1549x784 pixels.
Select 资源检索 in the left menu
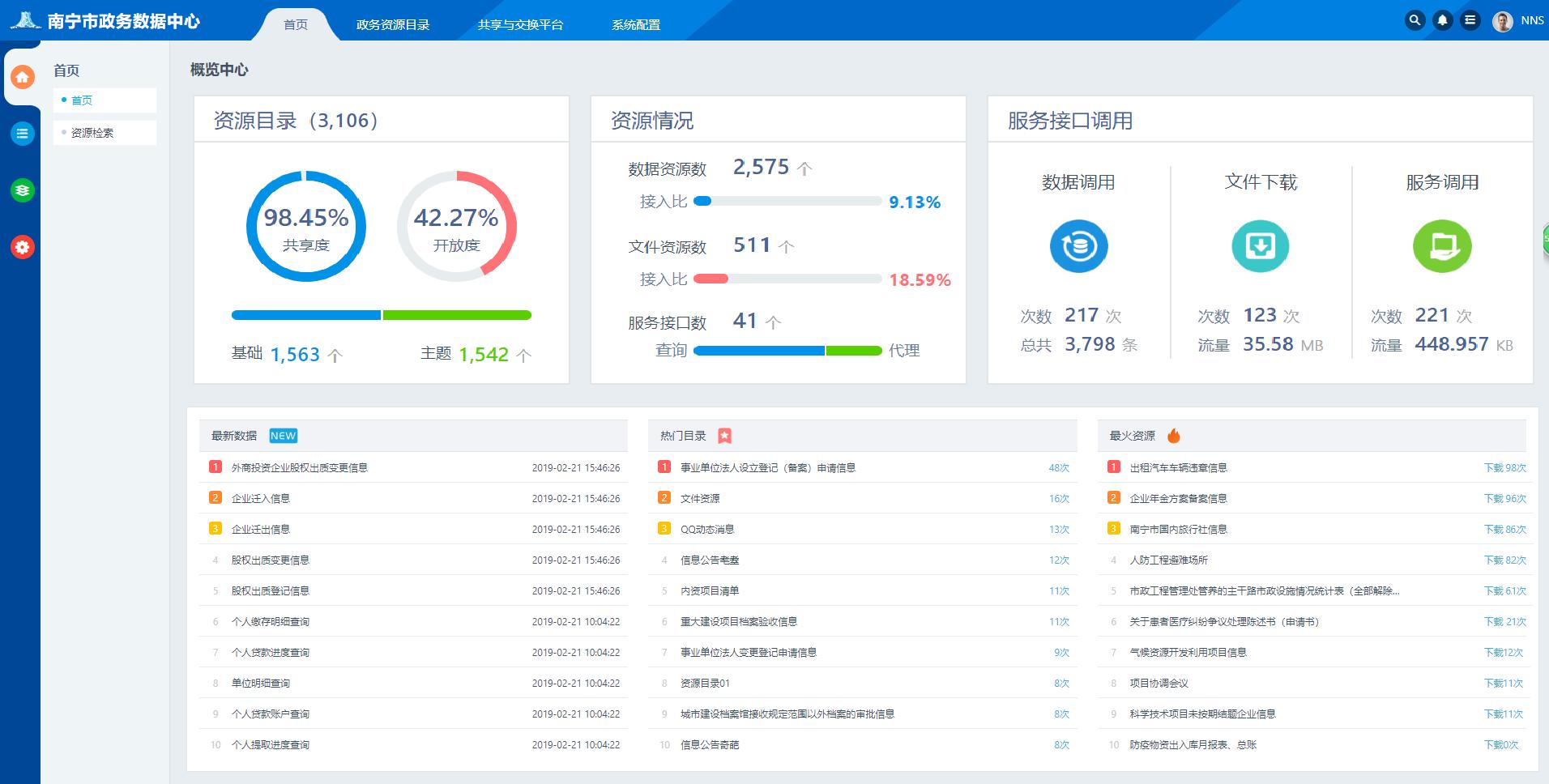tap(92, 133)
